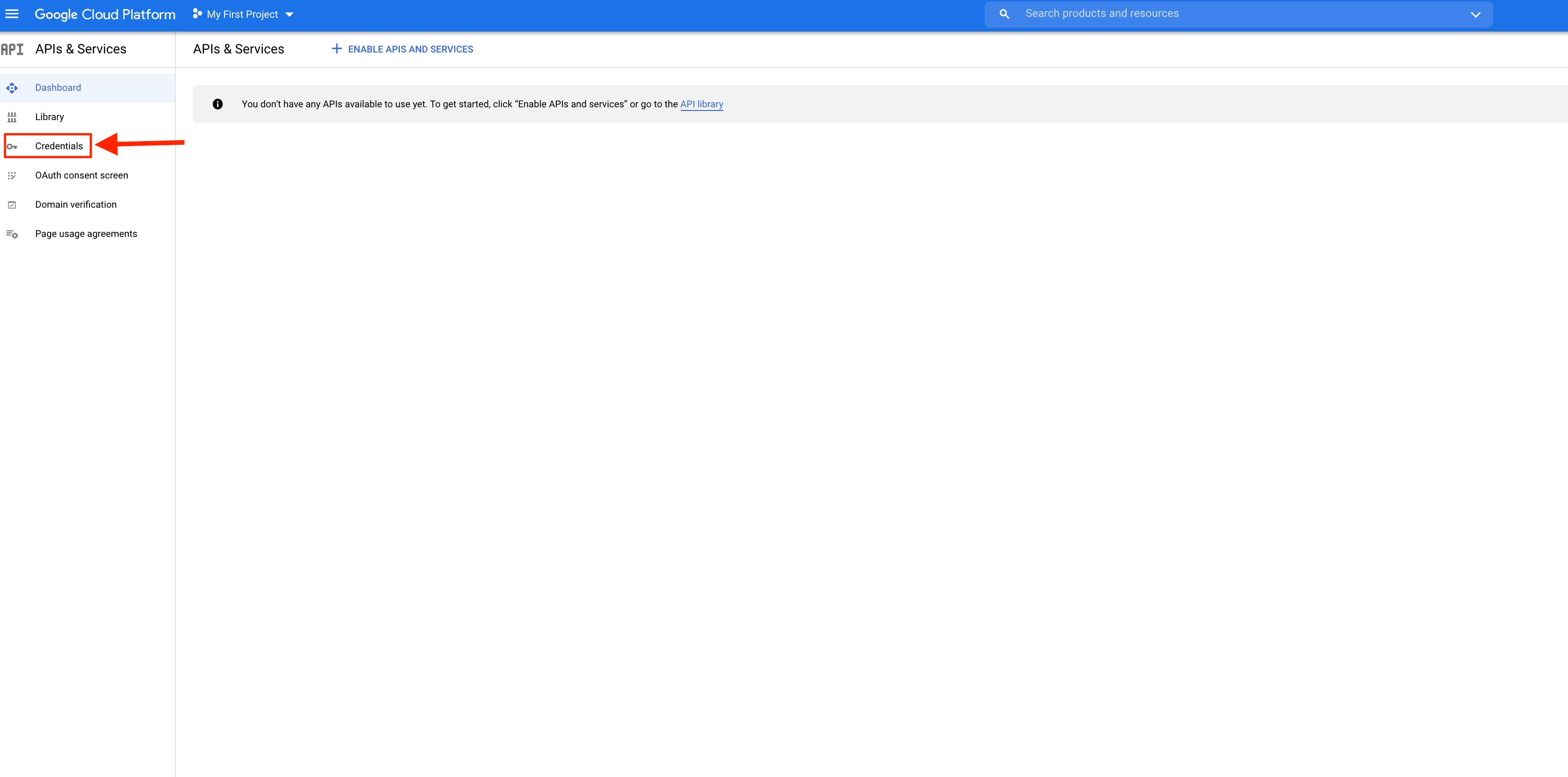
Task: Open the Dashboard menu item
Action: [88, 88]
